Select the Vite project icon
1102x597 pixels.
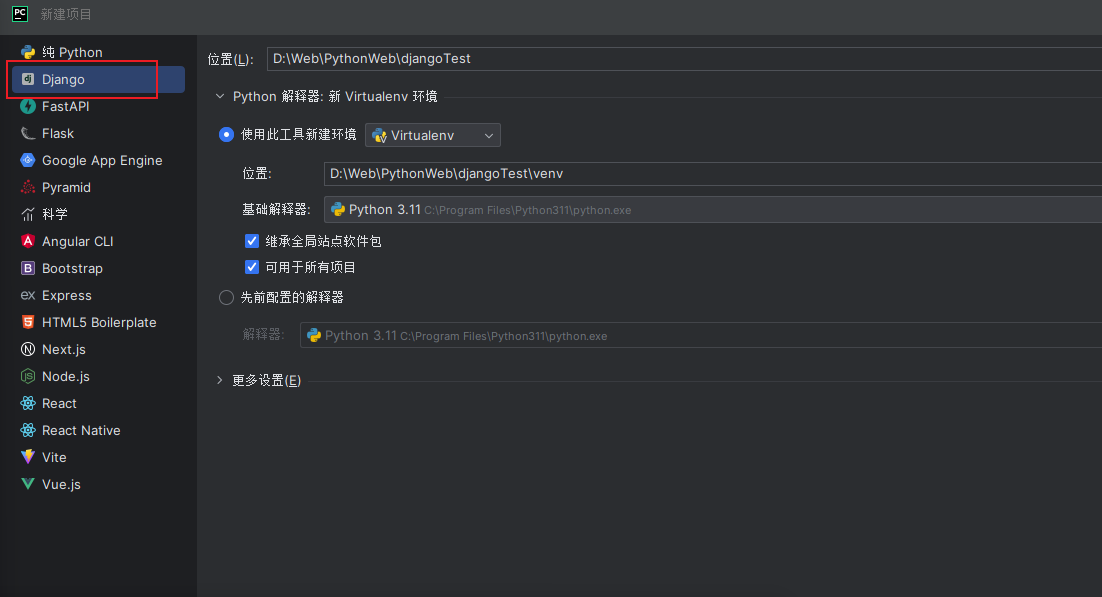point(28,457)
